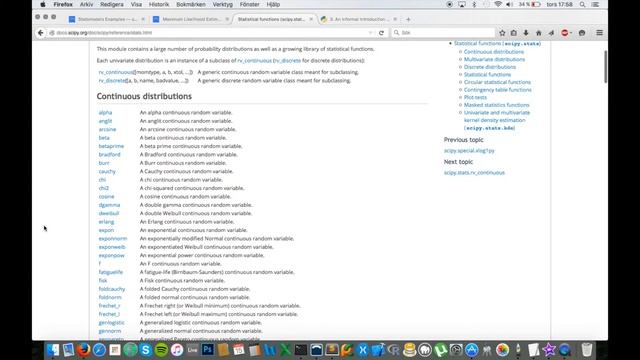Open the fatiguelife distribution link

pyautogui.click(x=111, y=272)
